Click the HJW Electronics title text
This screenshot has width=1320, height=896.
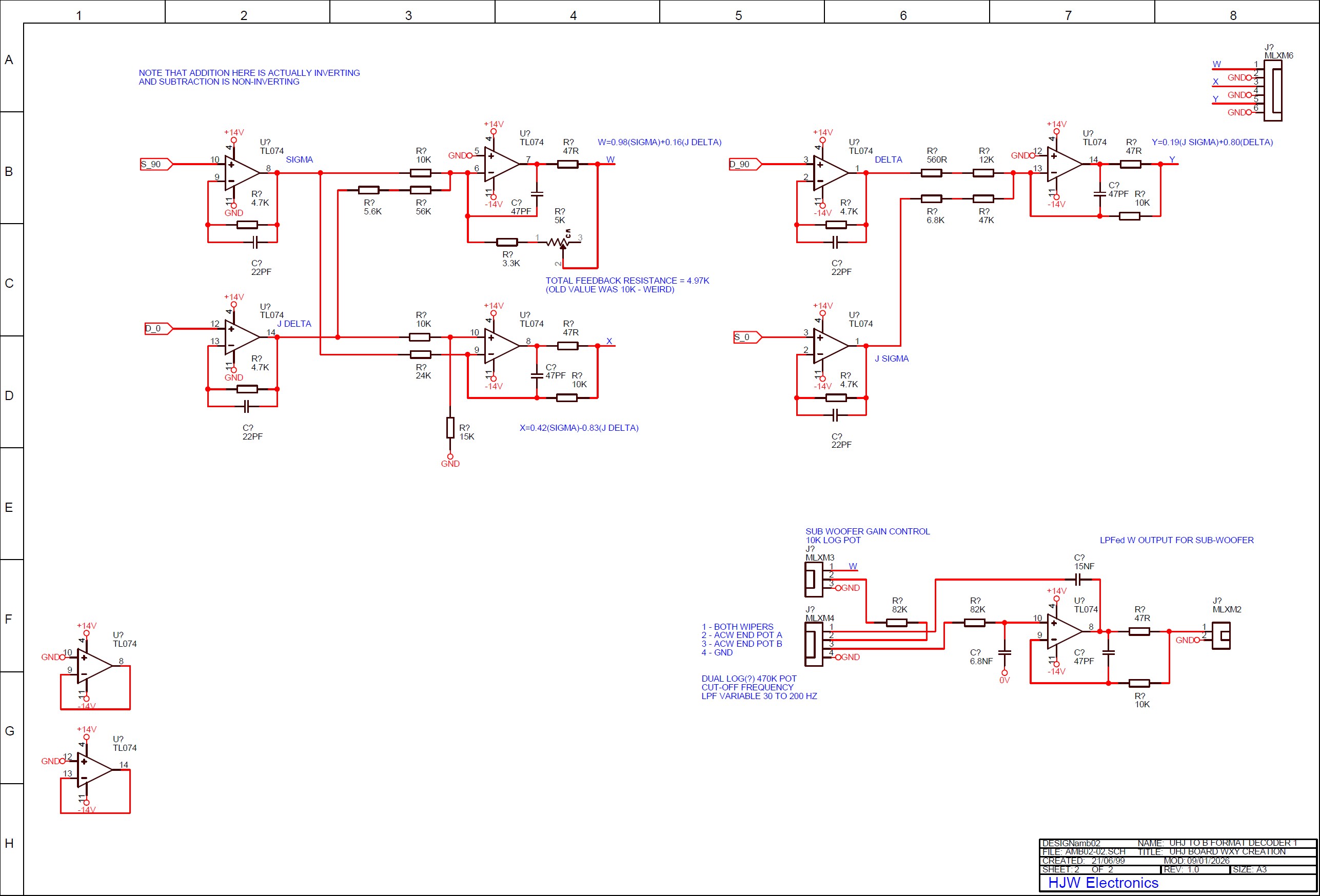[x=1102, y=882]
